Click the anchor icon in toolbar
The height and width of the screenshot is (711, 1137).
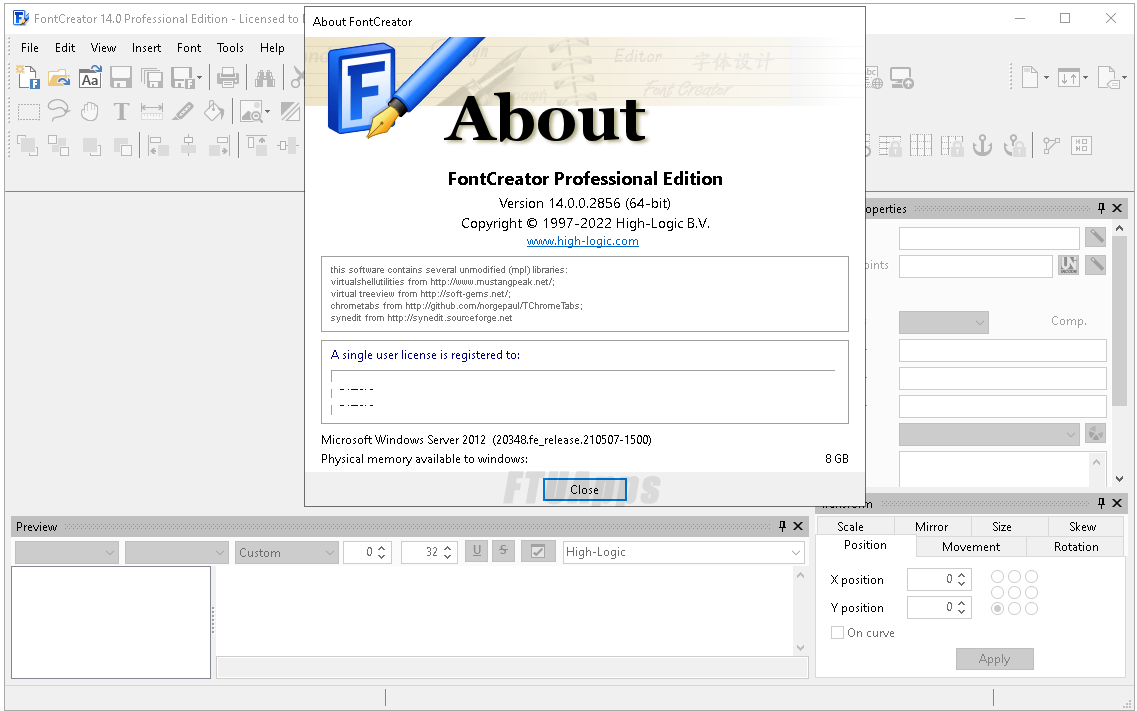pyautogui.click(x=982, y=146)
